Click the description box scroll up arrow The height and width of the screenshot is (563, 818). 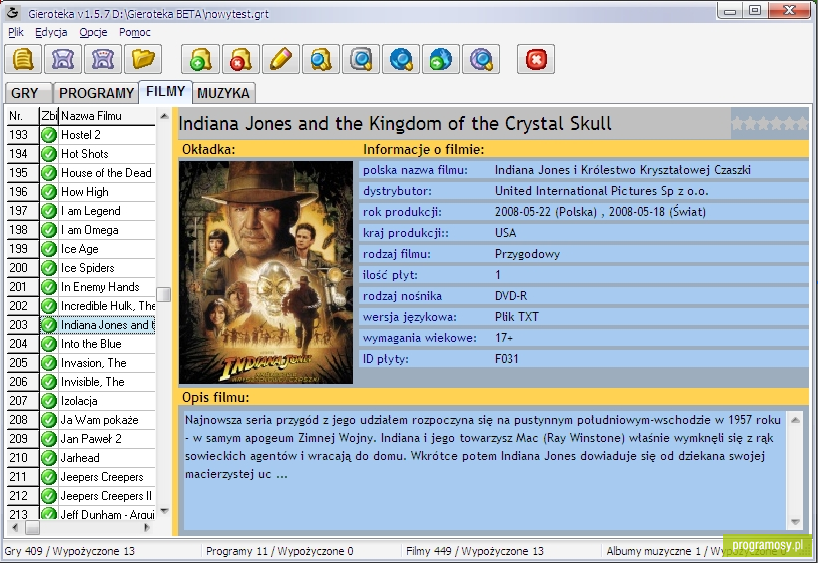coord(795,420)
